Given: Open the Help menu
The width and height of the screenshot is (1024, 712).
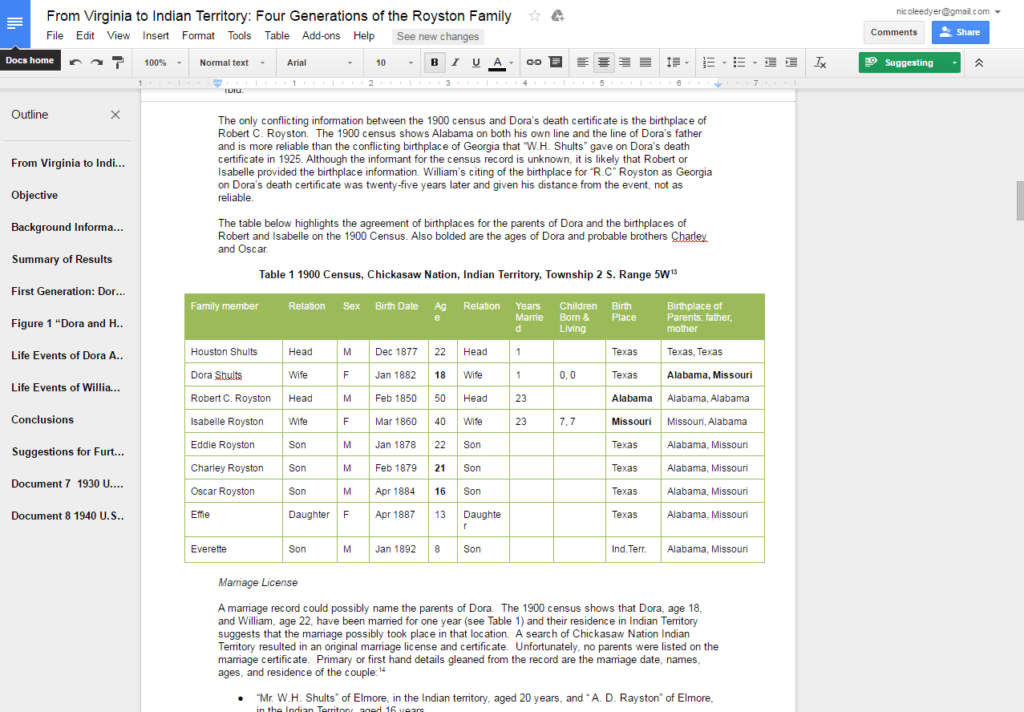Looking at the screenshot, I should [364, 36].
